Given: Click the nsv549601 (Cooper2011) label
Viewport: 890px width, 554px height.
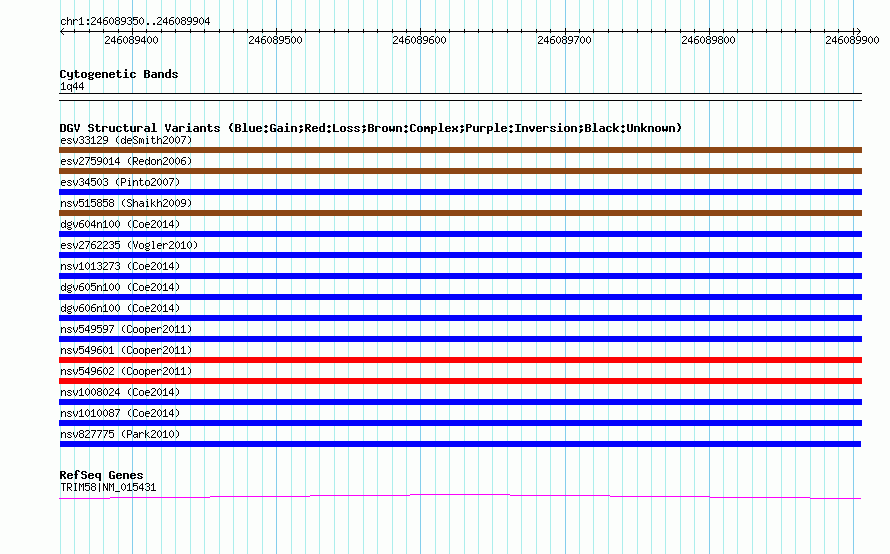Looking at the screenshot, I should [126, 350].
